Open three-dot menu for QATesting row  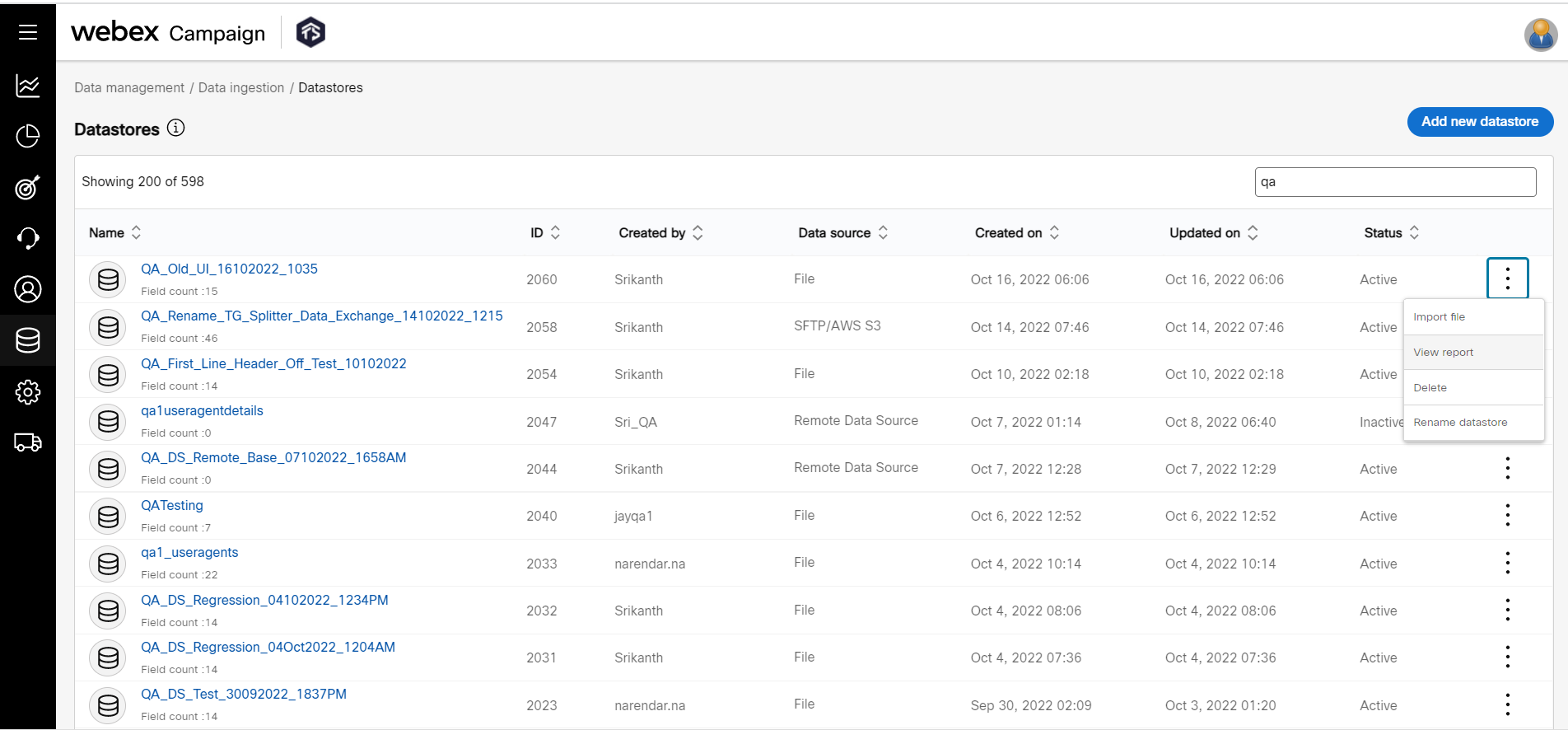tap(1507, 515)
